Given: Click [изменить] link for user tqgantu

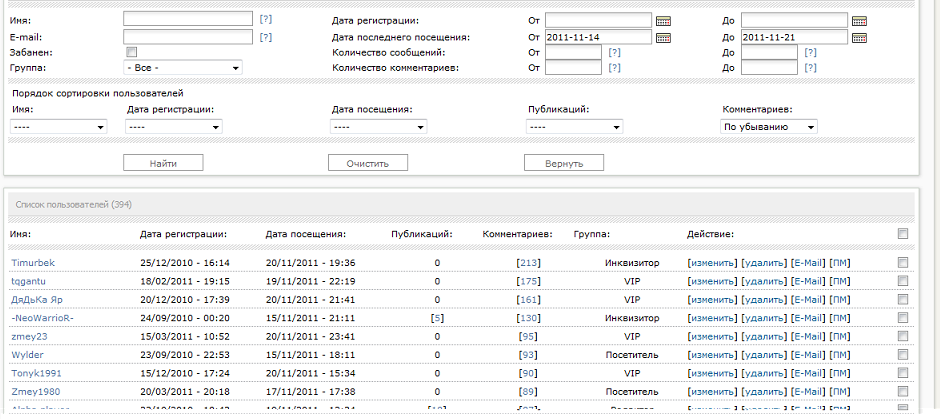Looking at the screenshot, I should click(x=712, y=281).
